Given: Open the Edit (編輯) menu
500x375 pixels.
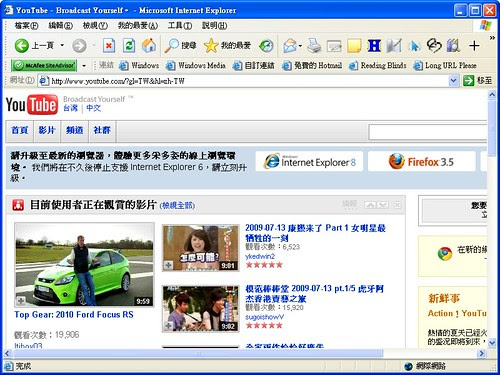Looking at the screenshot, I should coord(60,25).
